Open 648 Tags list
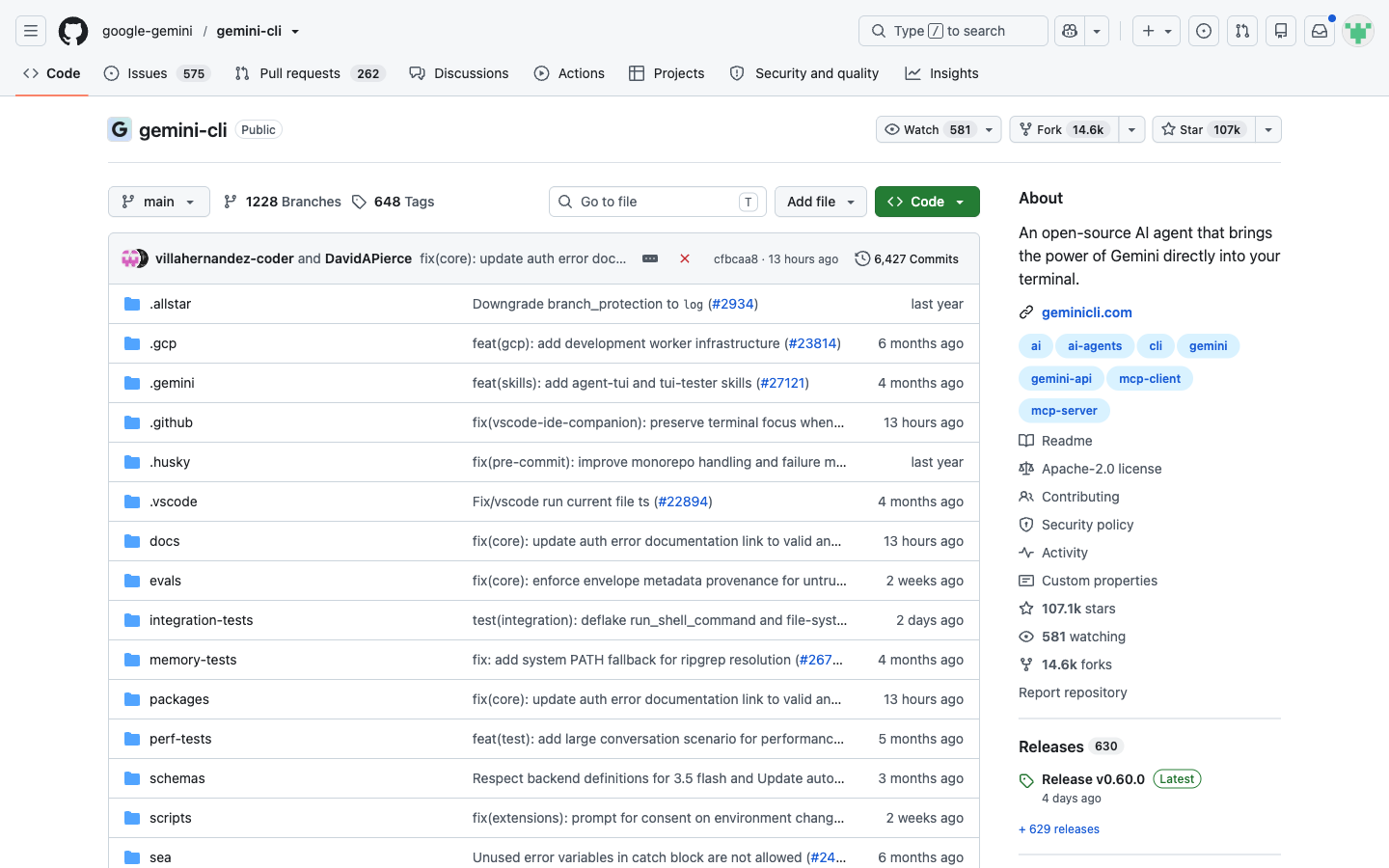The width and height of the screenshot is (1389, 868). 393,202
